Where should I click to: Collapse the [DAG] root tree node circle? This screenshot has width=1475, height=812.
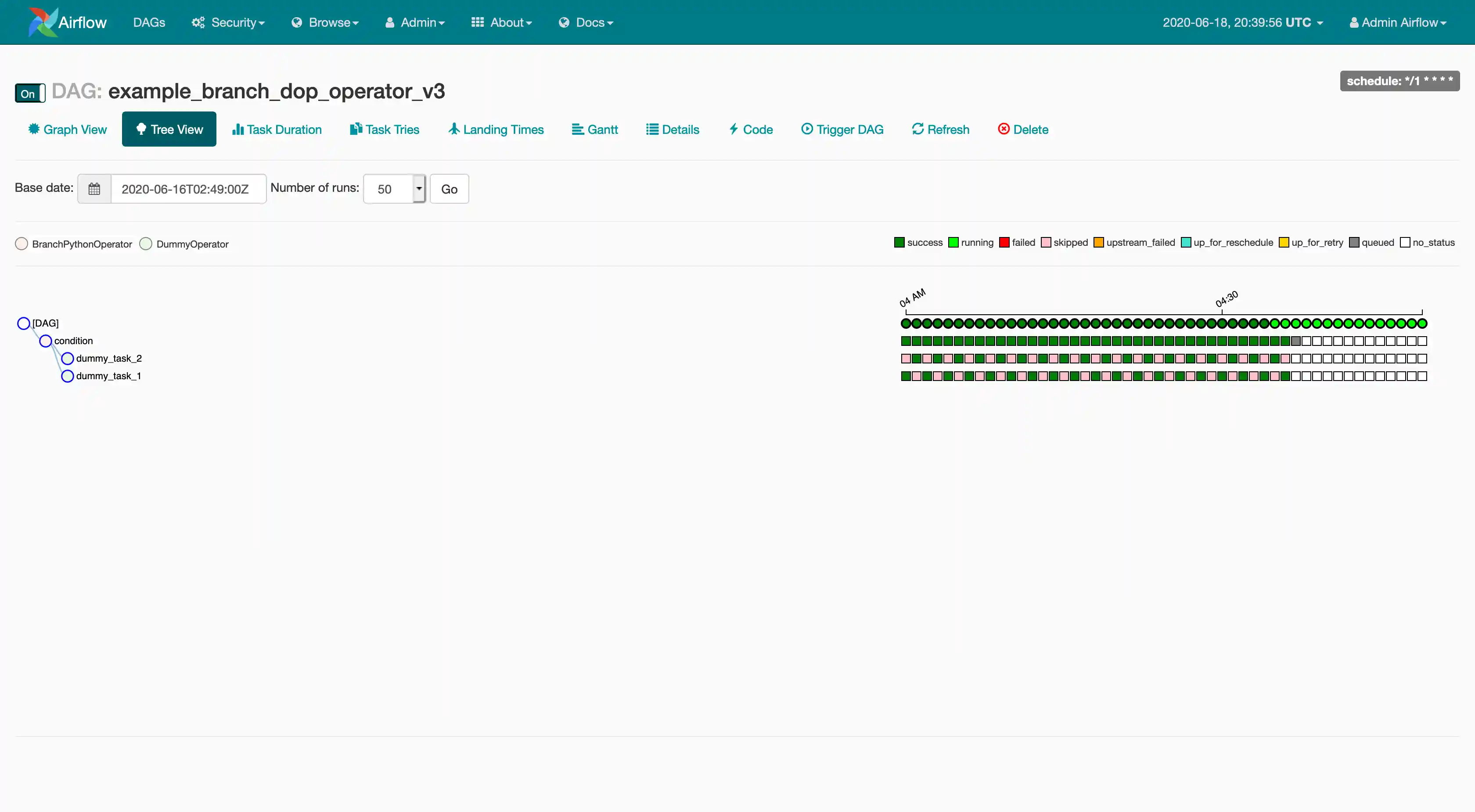(23, 323)
